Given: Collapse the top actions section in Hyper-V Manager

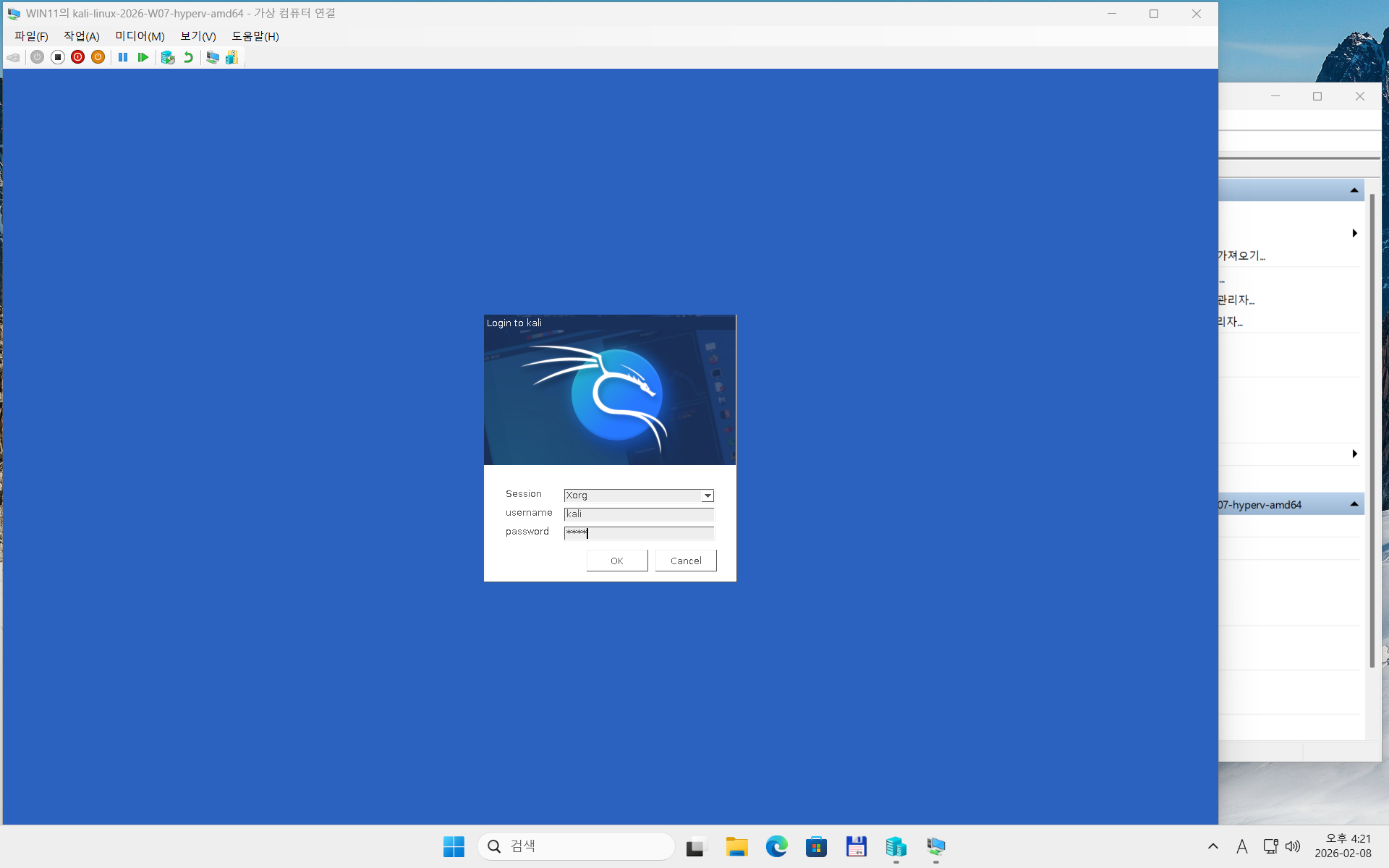Looking at the screenshot, I should point(1354,190).
